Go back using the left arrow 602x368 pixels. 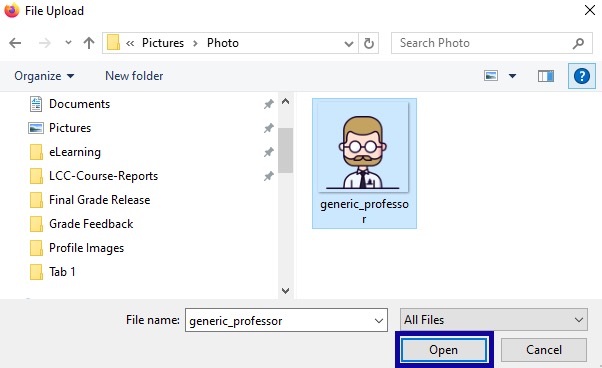pos(15,43)
